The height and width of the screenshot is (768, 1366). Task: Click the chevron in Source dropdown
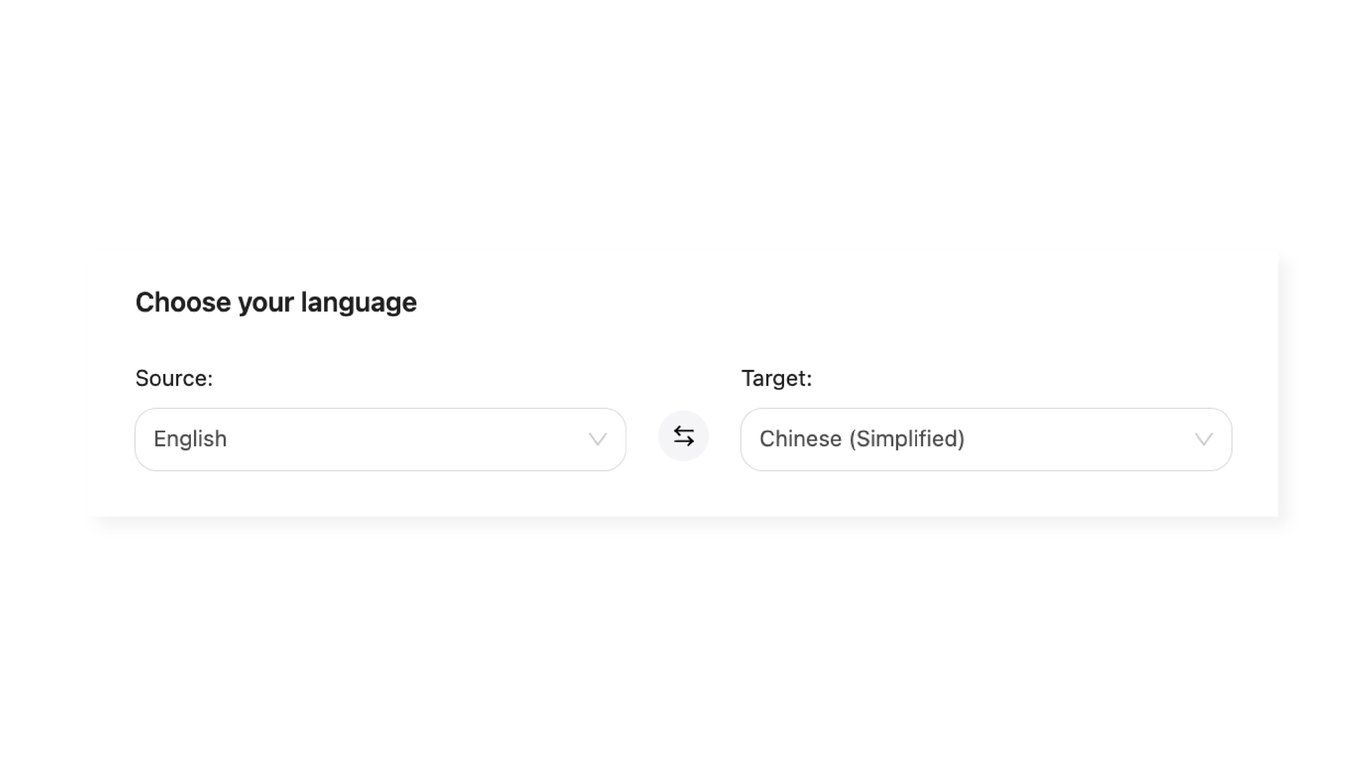[597, 439]
